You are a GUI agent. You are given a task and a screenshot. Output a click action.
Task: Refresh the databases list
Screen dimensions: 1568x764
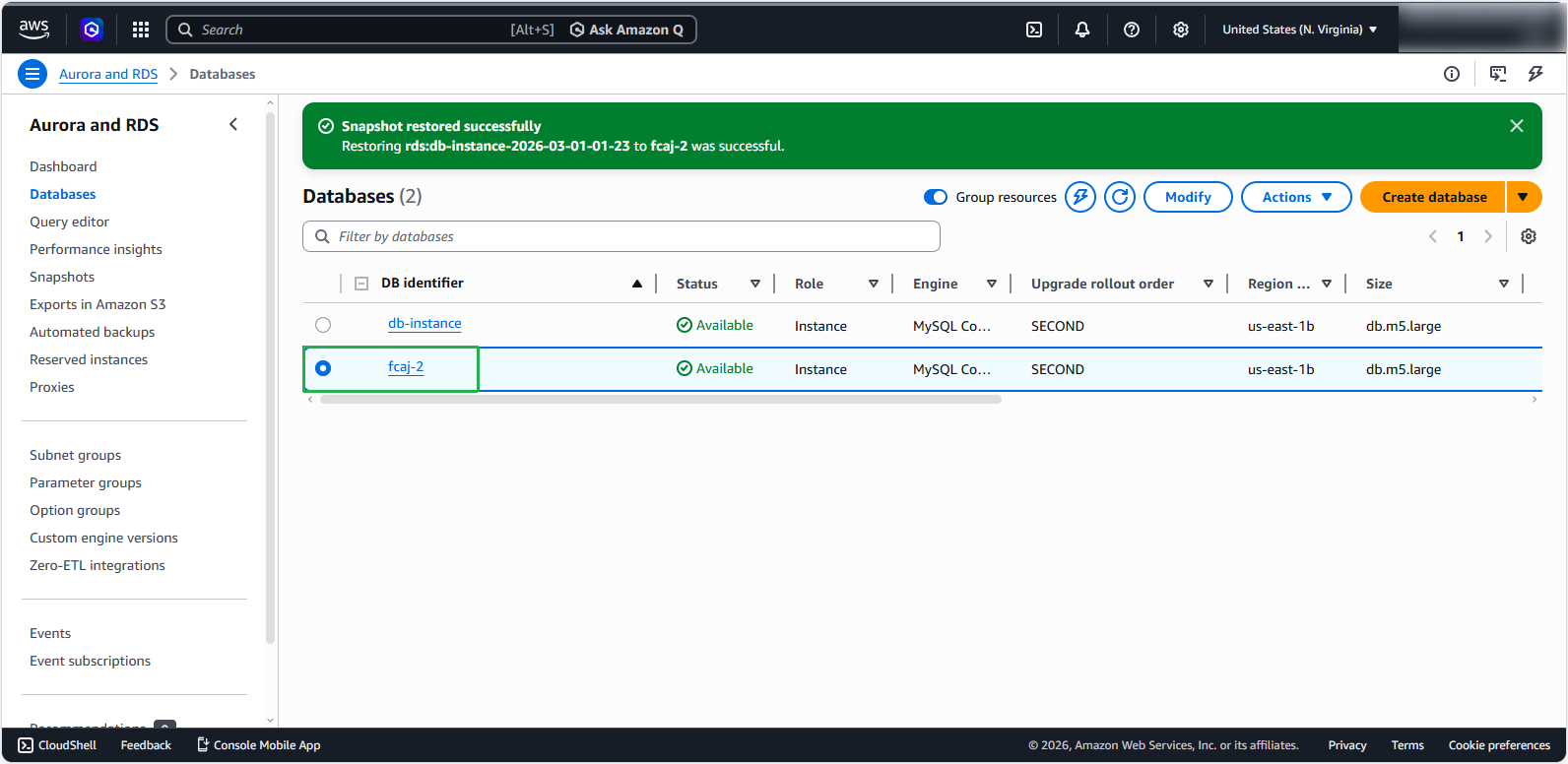1120,197
